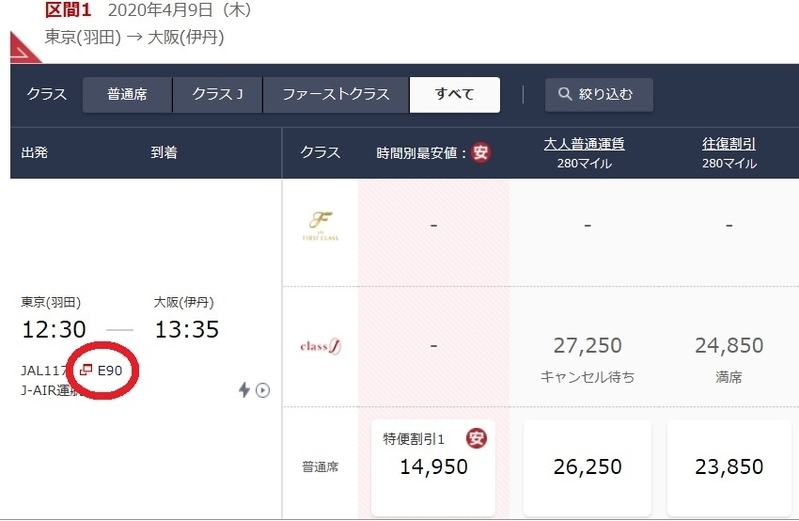Click the red 安 badge in header
Viewport: 799px width, 521px height.
(480, 152)
